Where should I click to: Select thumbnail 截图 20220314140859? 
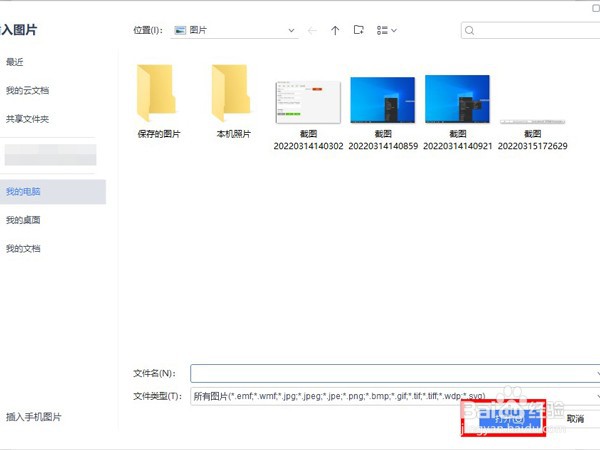pos(383,100)
